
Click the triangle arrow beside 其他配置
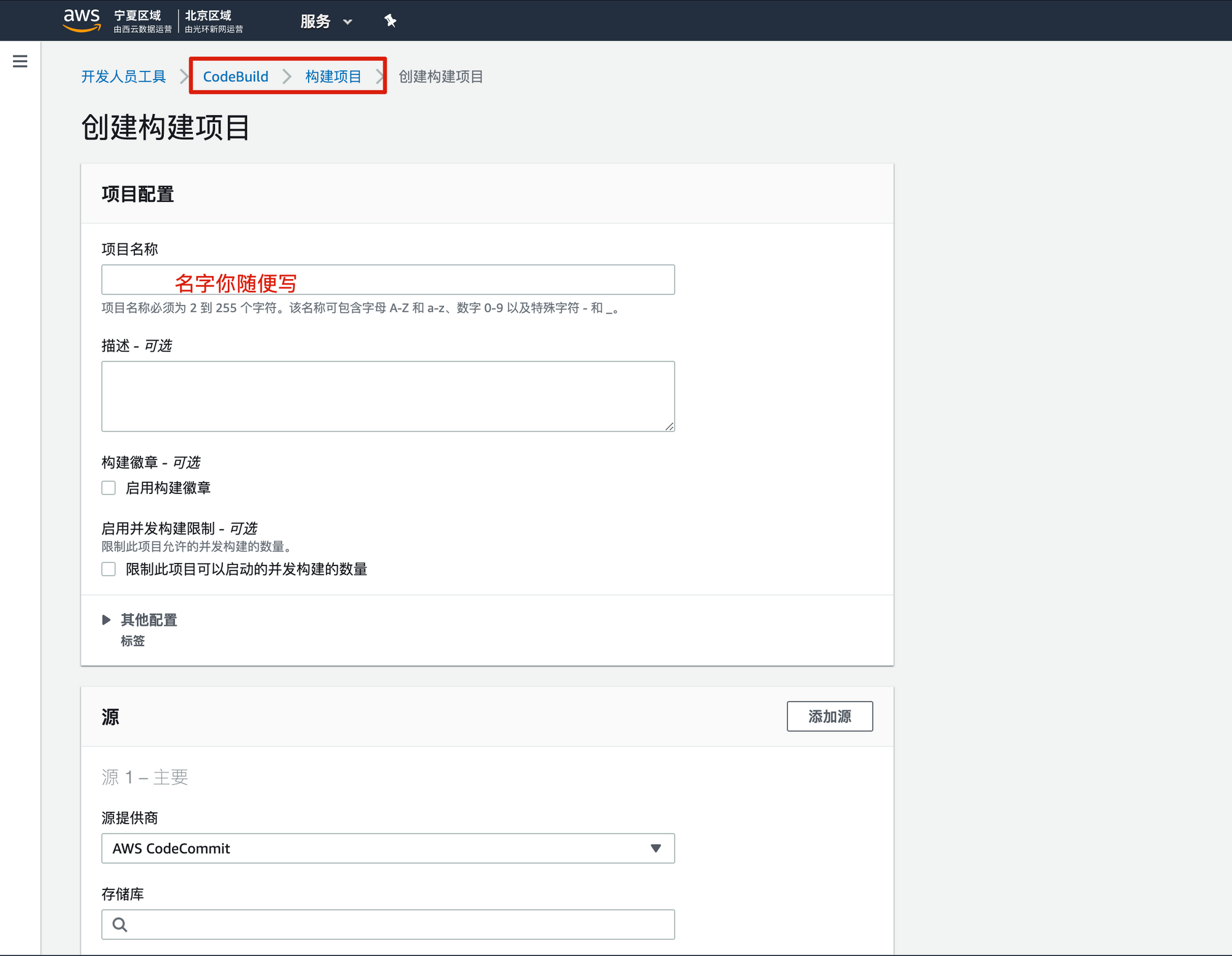[106, 620]
